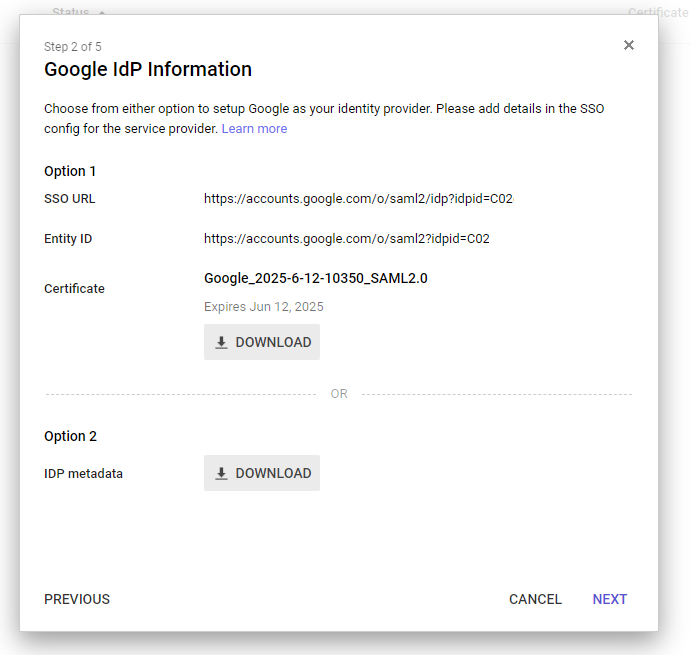This screenshot has width=691, height=655.
Task: Click the Option 2 heading
Action: click(70, 436)
